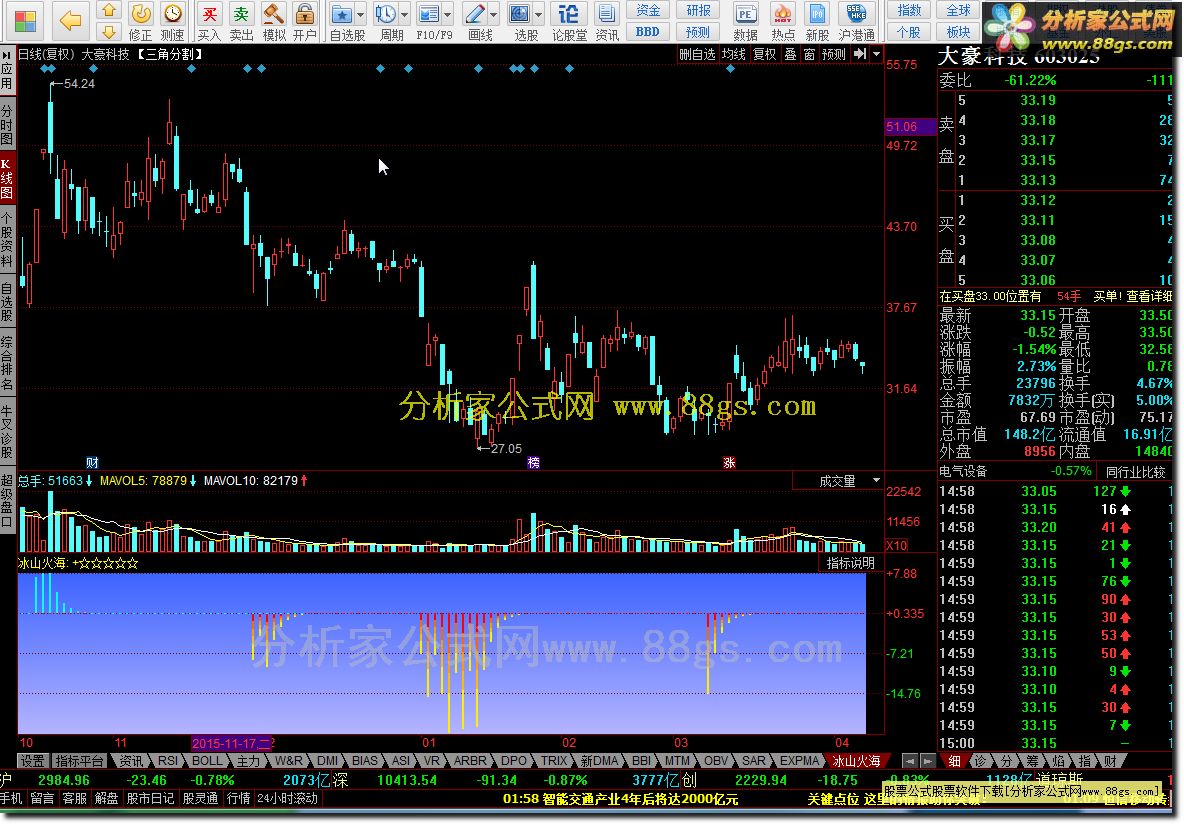
Task: Click the 买入 buy icon
Action: pos(209,21)
